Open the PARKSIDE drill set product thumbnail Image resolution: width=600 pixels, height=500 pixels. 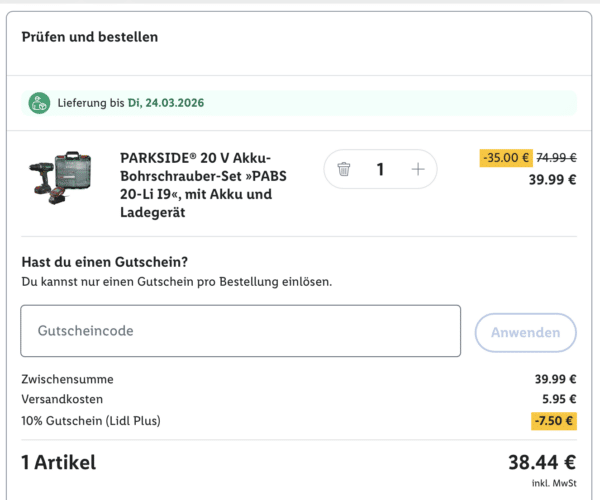[x=60, y=178]
